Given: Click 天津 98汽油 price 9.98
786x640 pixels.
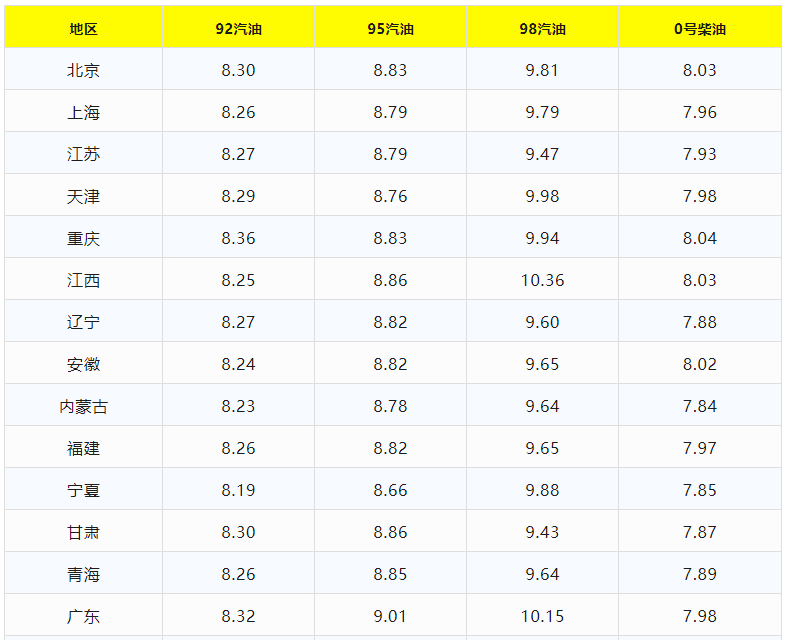Looking at the screenshot, I should (542, 197).
